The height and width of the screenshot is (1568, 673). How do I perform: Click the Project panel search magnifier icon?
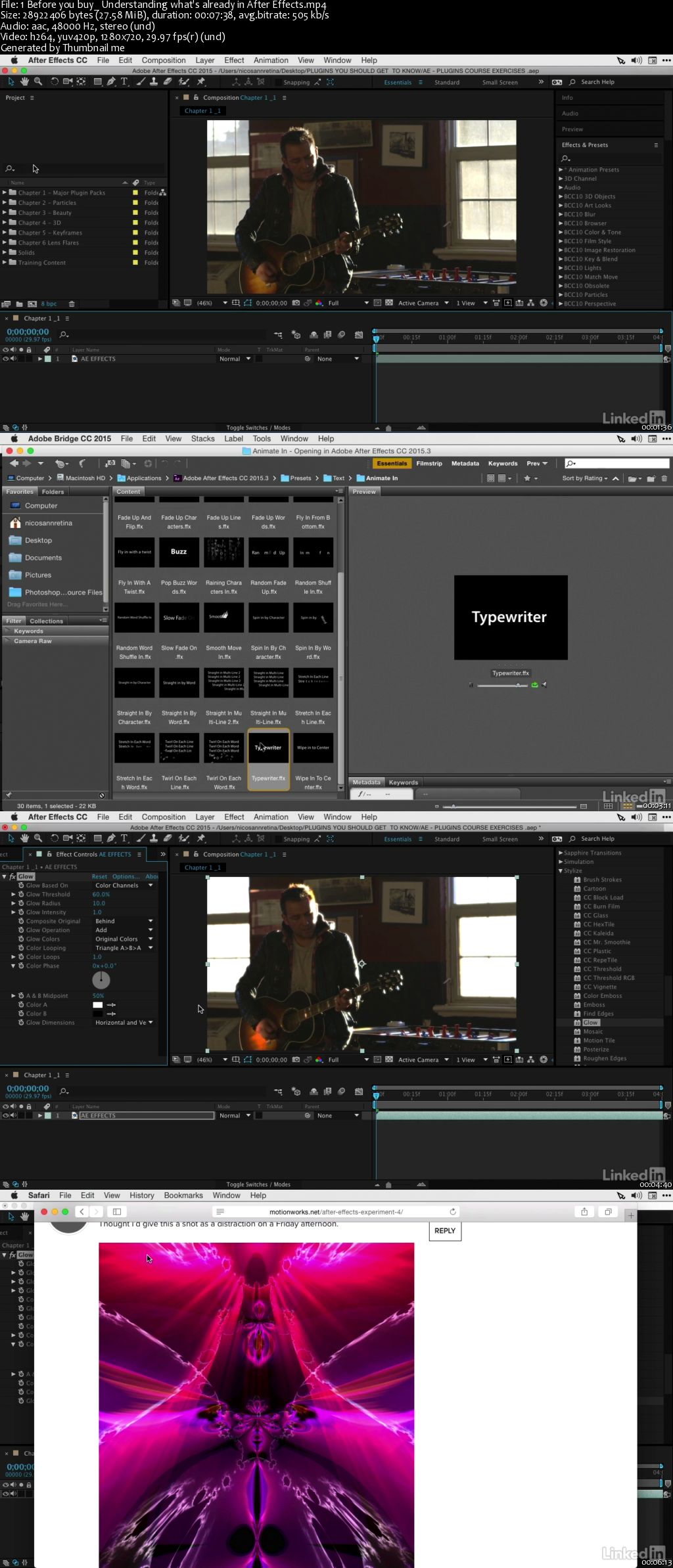(10, 169)
